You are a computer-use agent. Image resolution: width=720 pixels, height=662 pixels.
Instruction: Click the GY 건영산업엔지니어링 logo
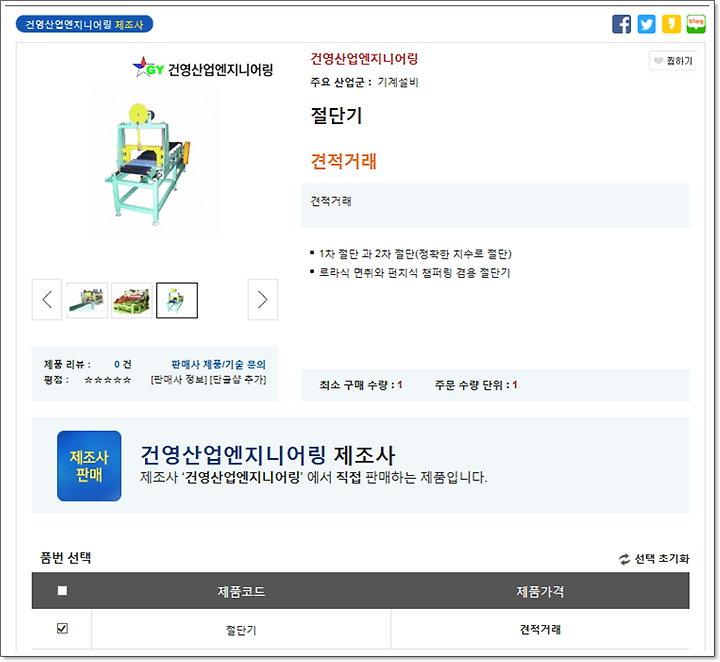tap(202, 69)
